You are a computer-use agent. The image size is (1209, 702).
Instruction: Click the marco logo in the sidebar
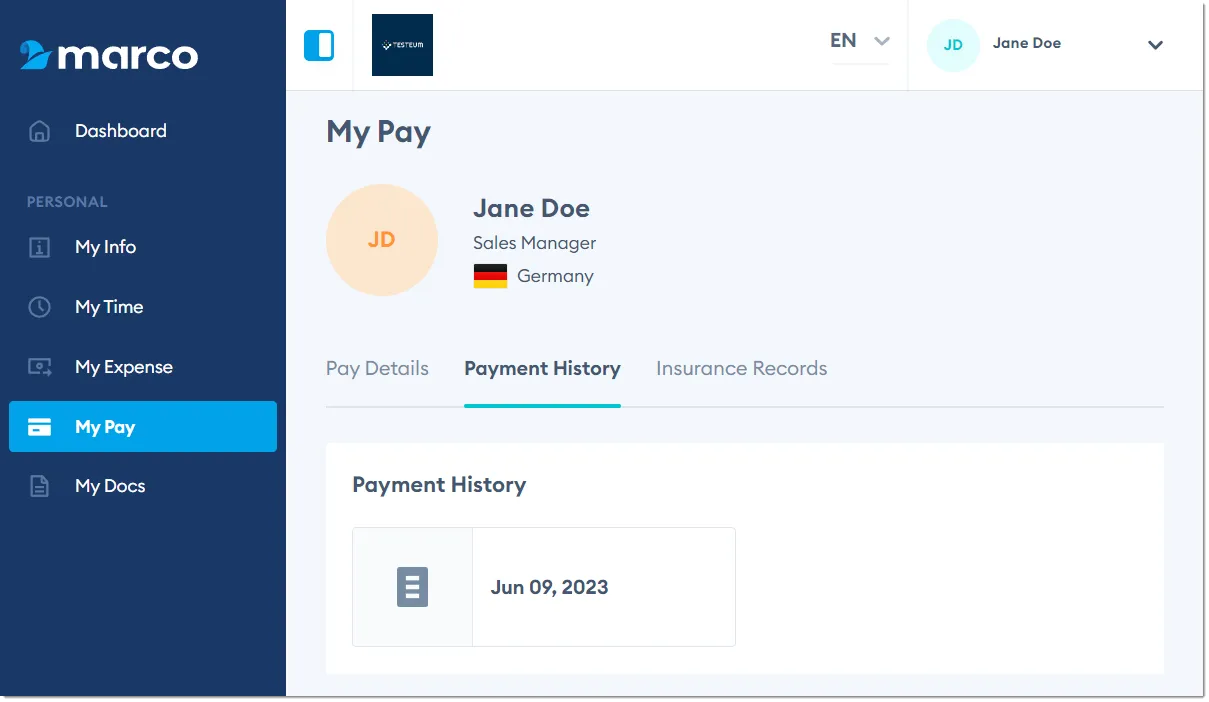point(109,55)
